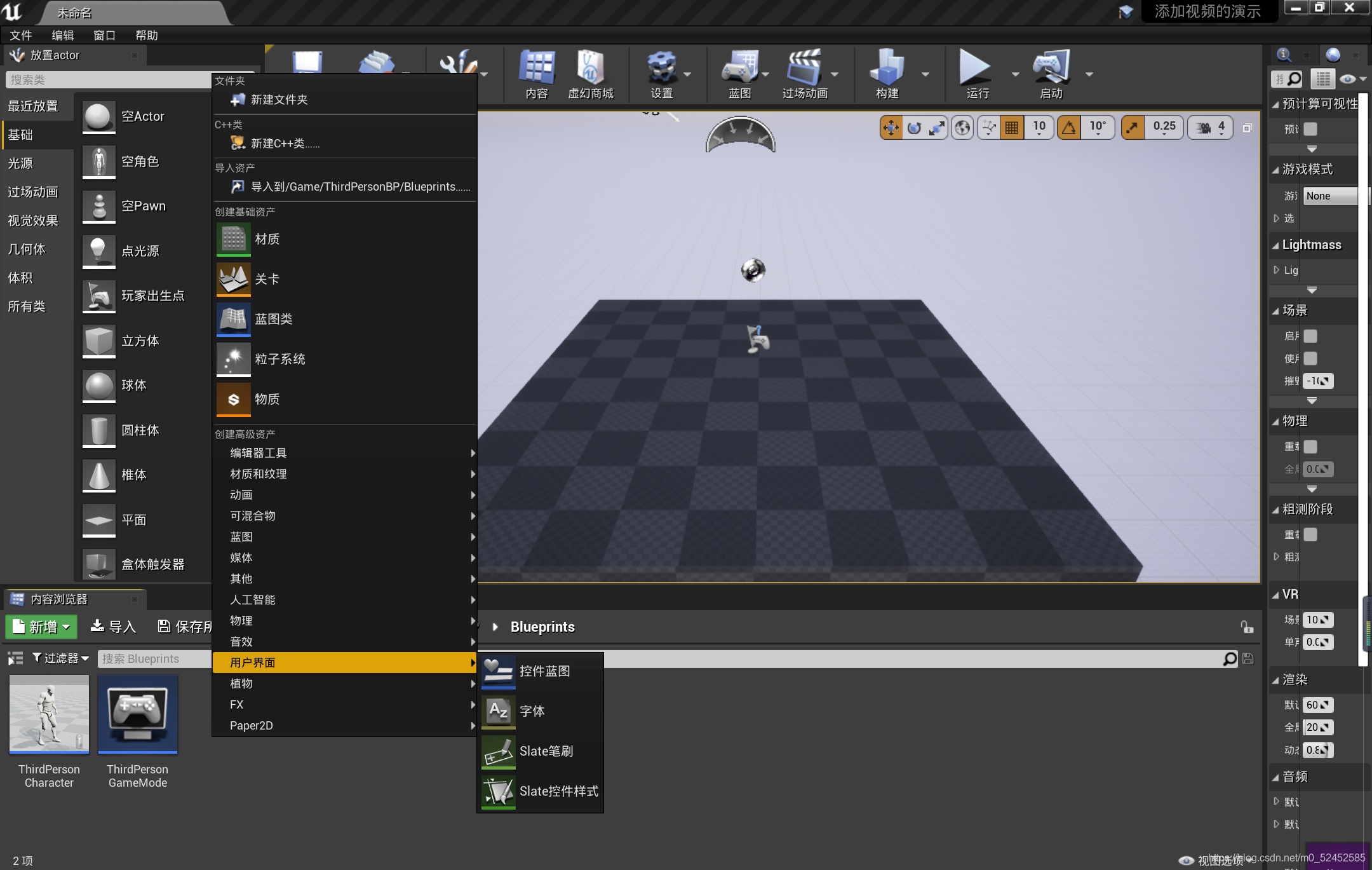Select the 体积 volumes category
The image size is (1372, 870).
coord(37,278)
